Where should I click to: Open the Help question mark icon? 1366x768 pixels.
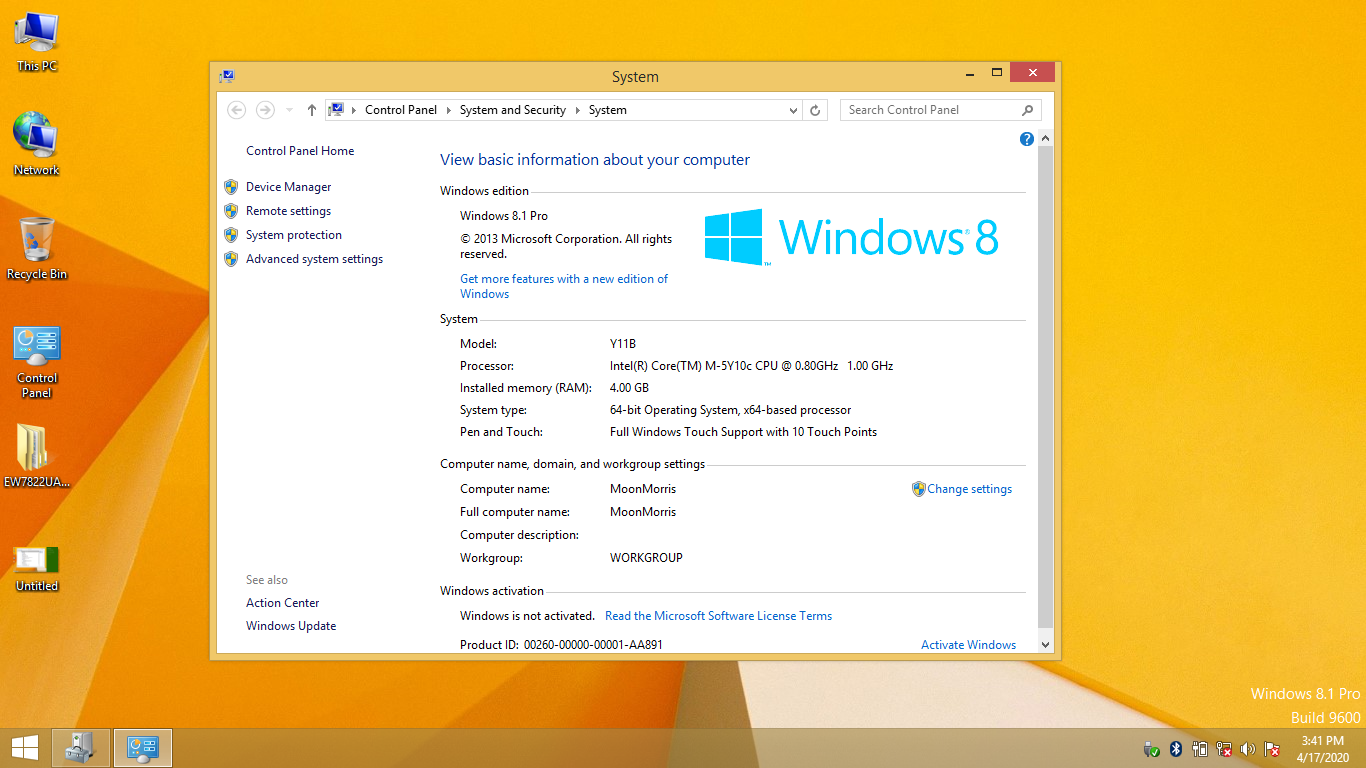tap(1026, 139)
